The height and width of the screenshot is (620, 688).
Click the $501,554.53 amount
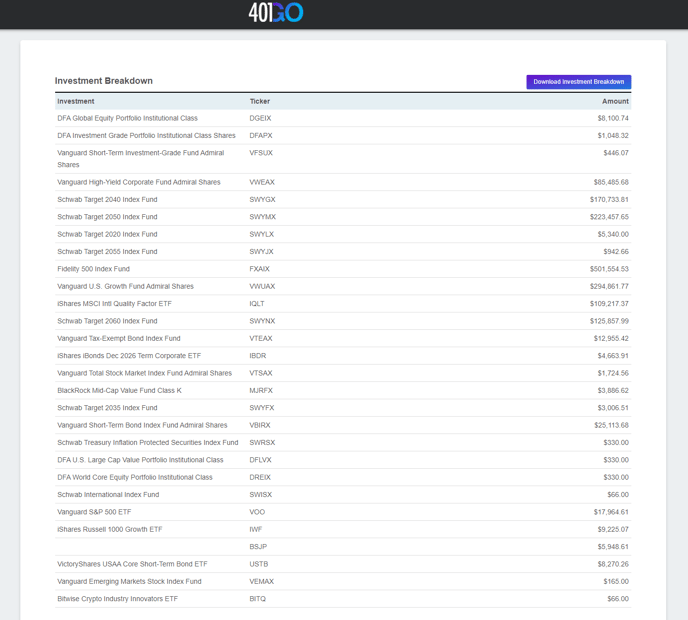pos(609,269)
